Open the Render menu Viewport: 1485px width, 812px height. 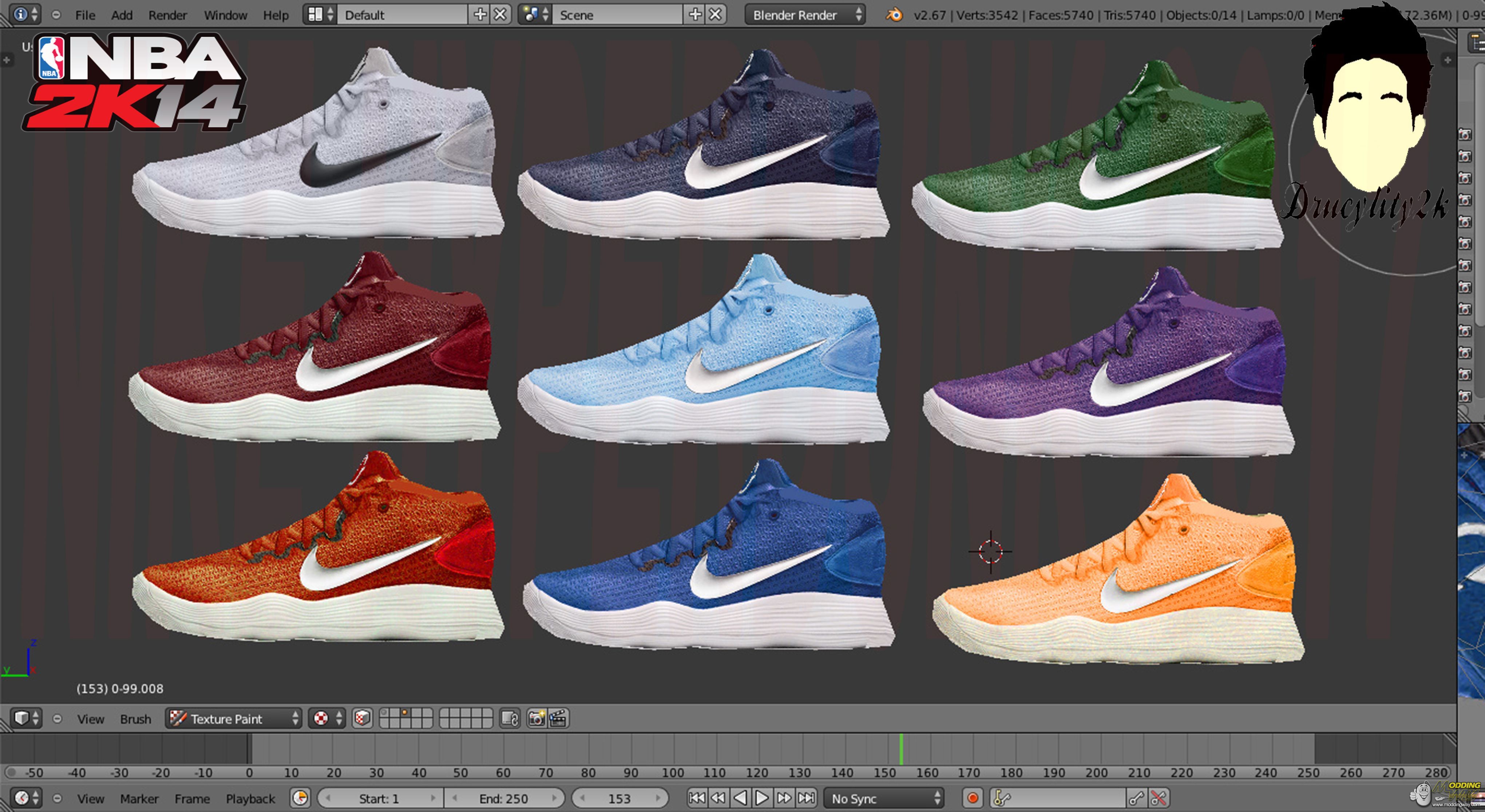pyautogui.click(x=167, y=15)
